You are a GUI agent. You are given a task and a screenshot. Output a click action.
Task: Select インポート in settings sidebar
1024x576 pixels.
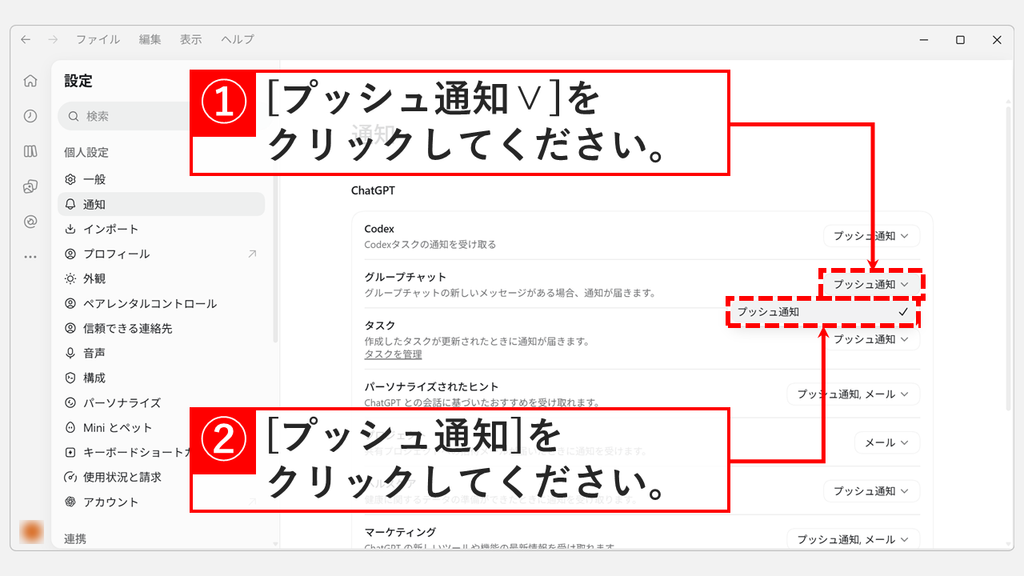(161, 229)
